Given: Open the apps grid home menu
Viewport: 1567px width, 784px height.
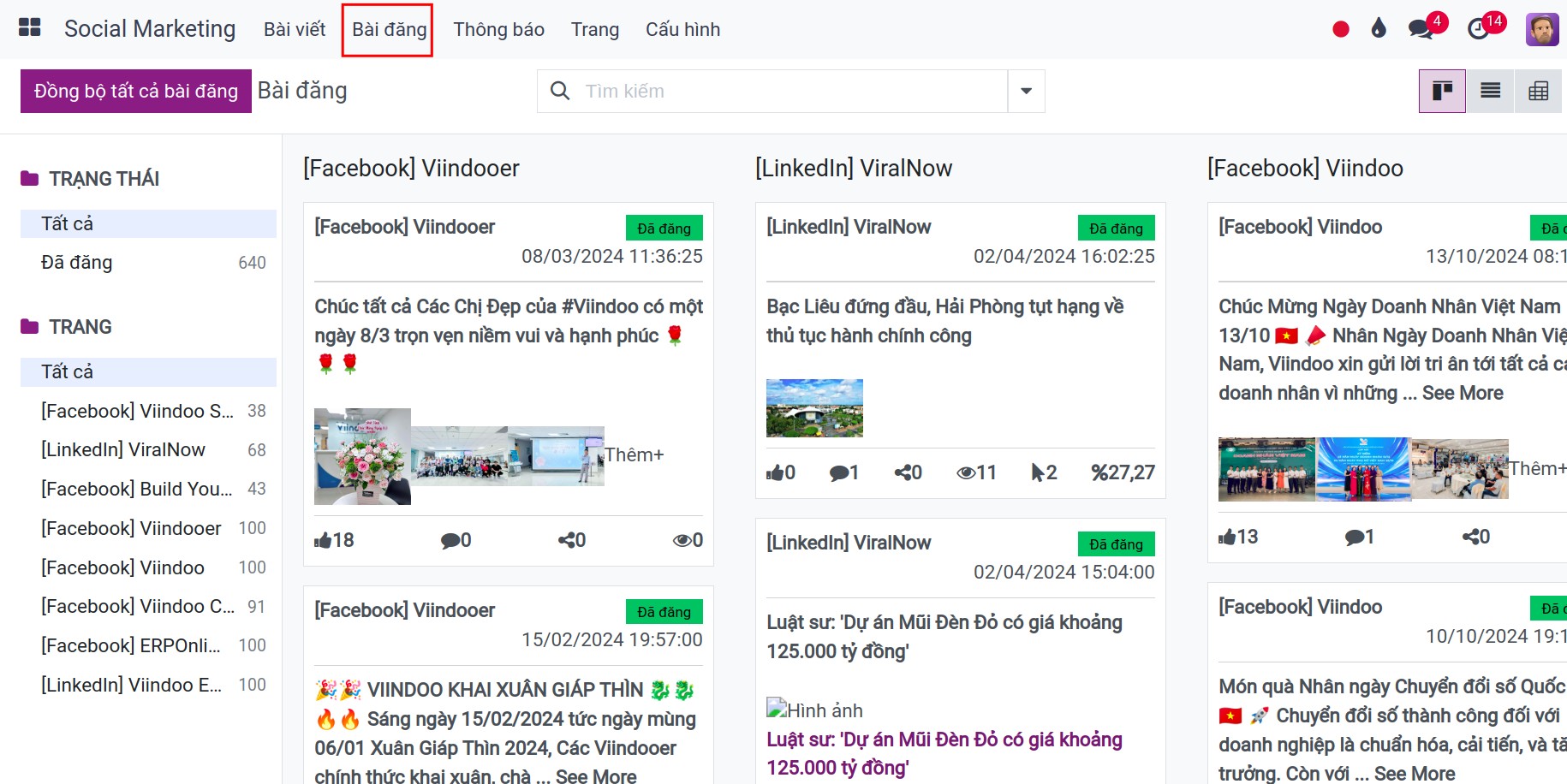Looking at the screenshot, I should pyautogui.click(x=30, y=28).
